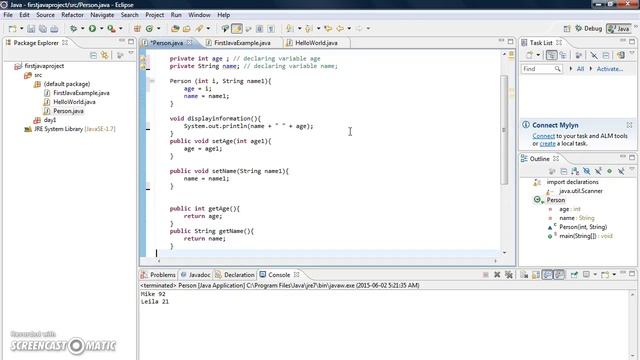
Task: Open the Debug configurations dropdown arrow
Action: tap(82, 29)
